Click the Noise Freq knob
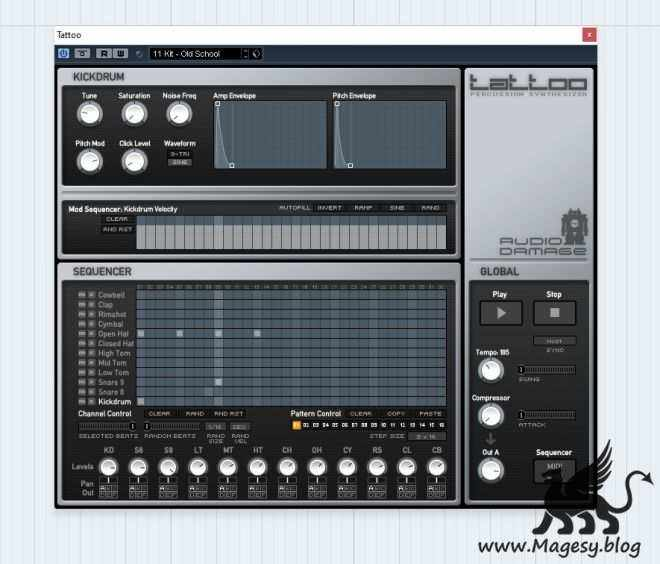The image size is (660, 564). [x=179, y=114]
